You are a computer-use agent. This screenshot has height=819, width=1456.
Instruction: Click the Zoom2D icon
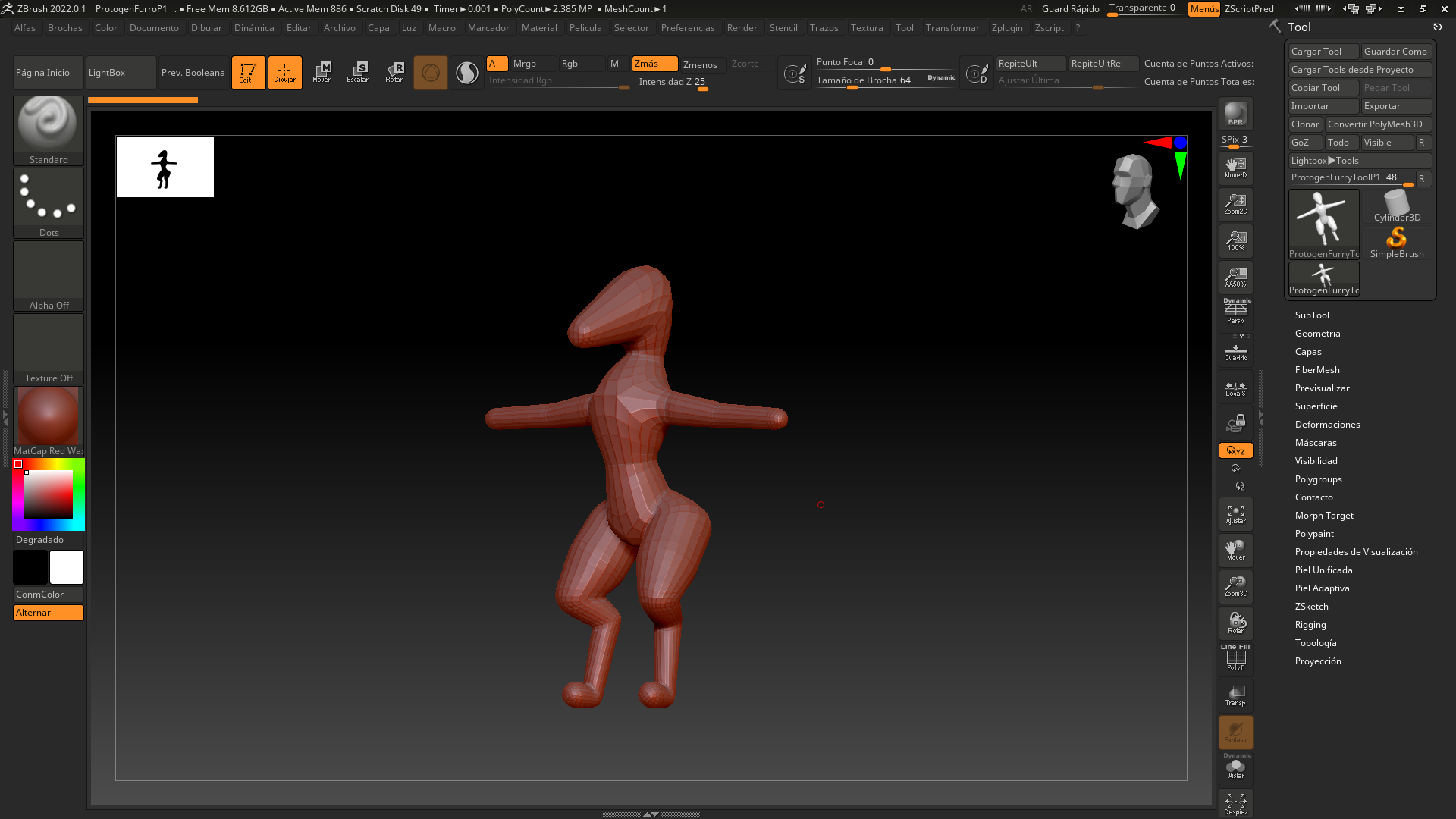tap(1235, 203)
